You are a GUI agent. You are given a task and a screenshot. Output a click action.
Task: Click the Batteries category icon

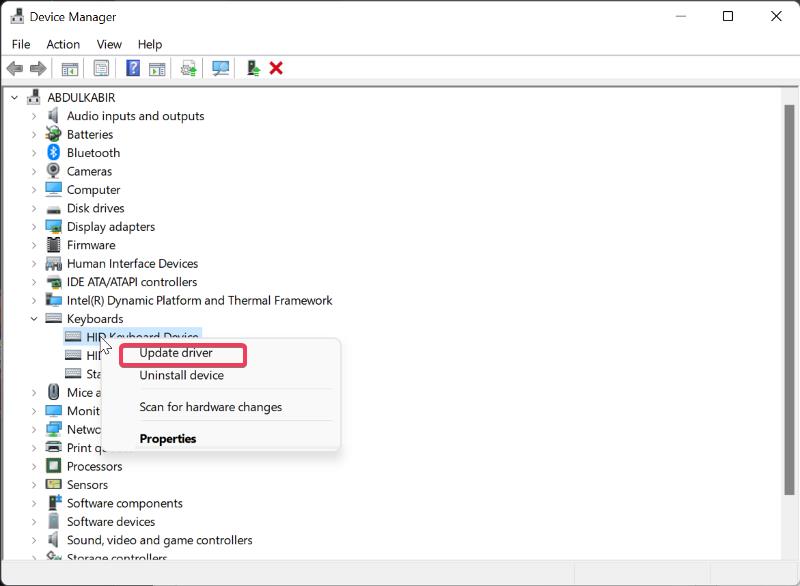[53, 134]
